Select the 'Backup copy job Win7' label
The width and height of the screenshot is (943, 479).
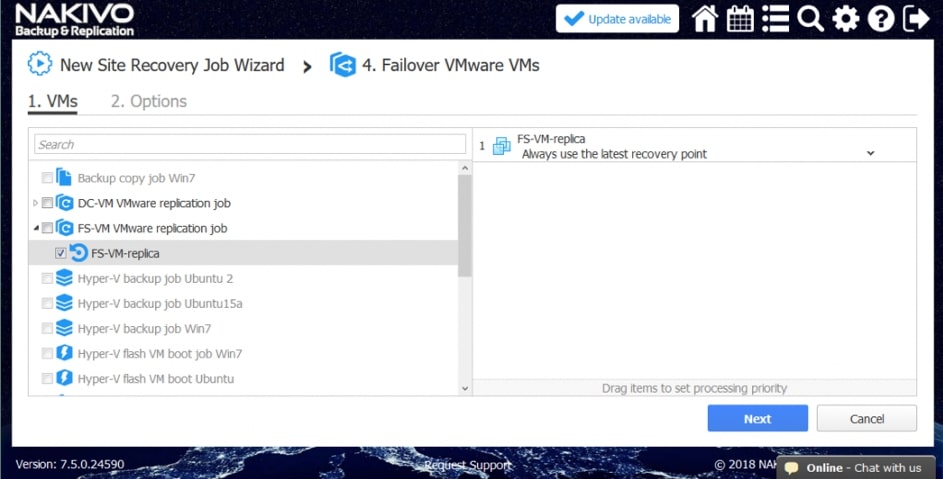[137, 178]
